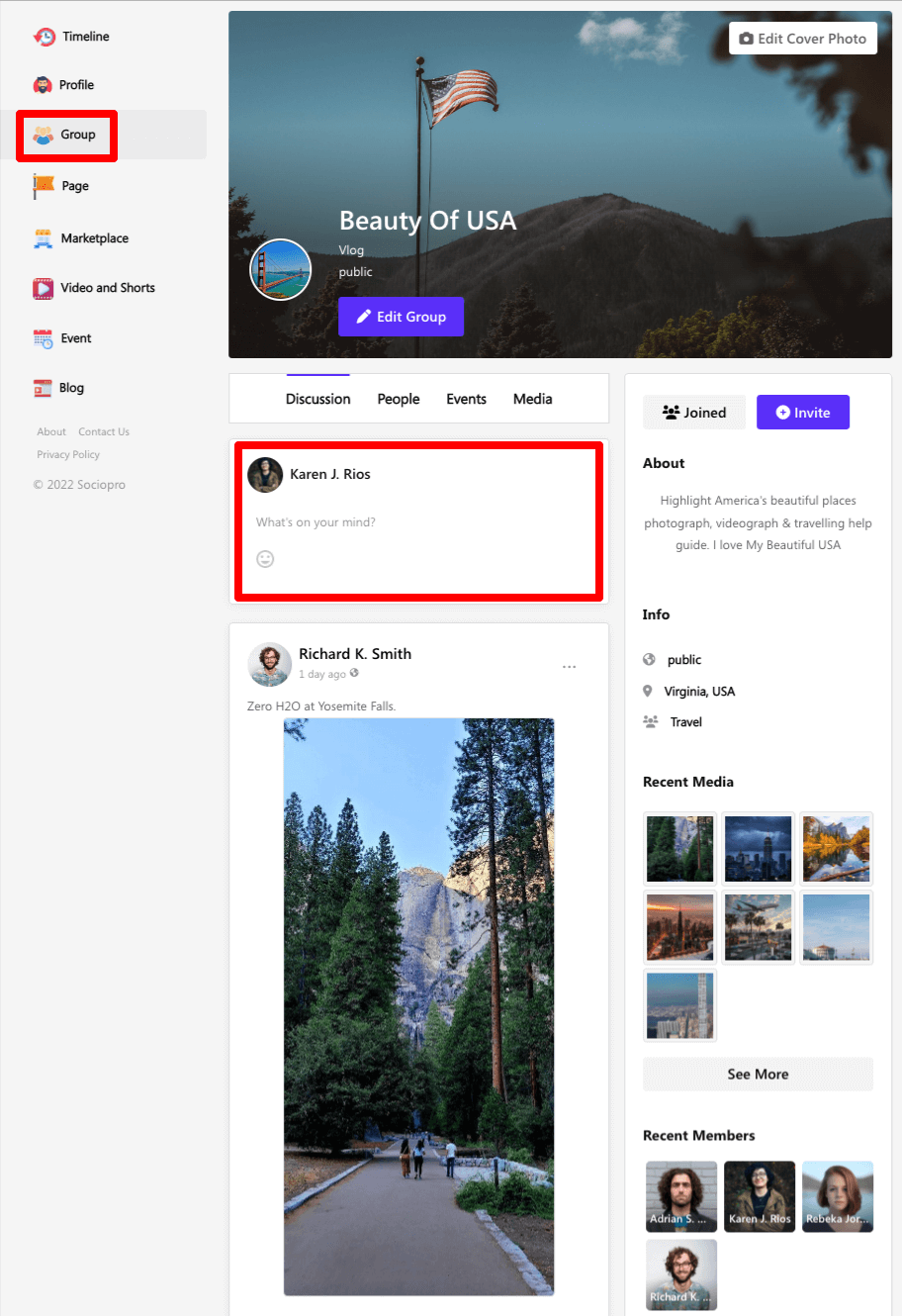This screenshot has height=1316, width=902.
Task: Switch to the Events tab
Action: click(x=466, y=399)
